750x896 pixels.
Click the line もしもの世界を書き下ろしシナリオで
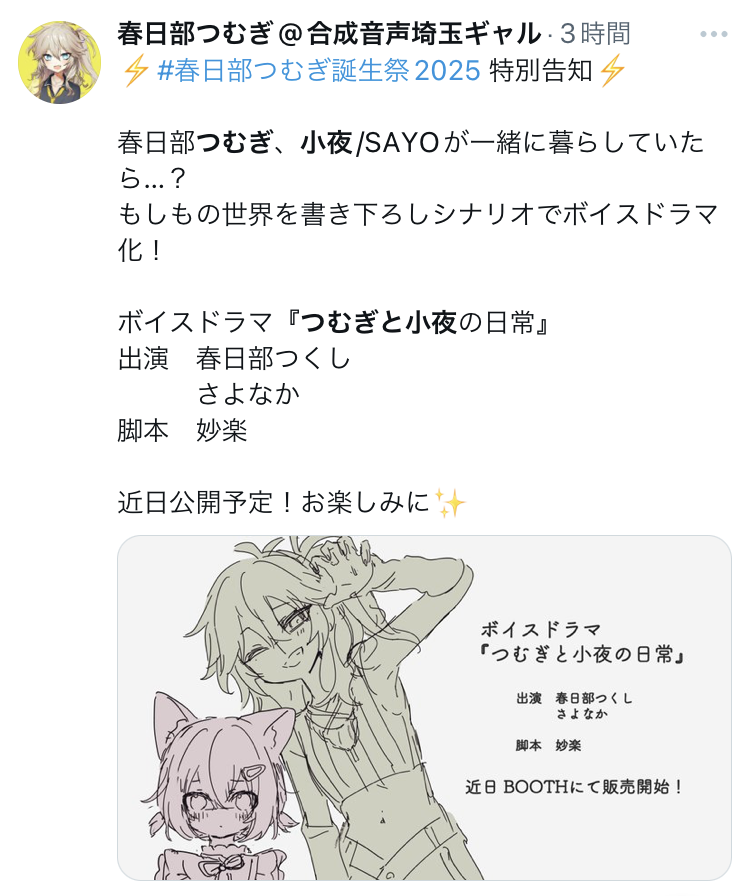pyautogui.click(x=418, y=215)
